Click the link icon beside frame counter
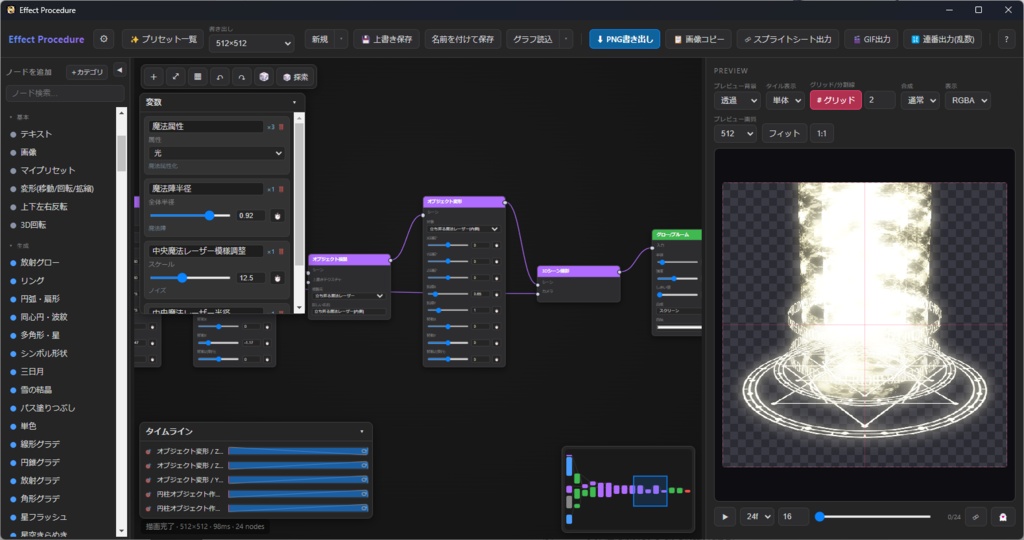This screenshot has height=540, width=1024. pyautogui.click(x=976, y=516)
